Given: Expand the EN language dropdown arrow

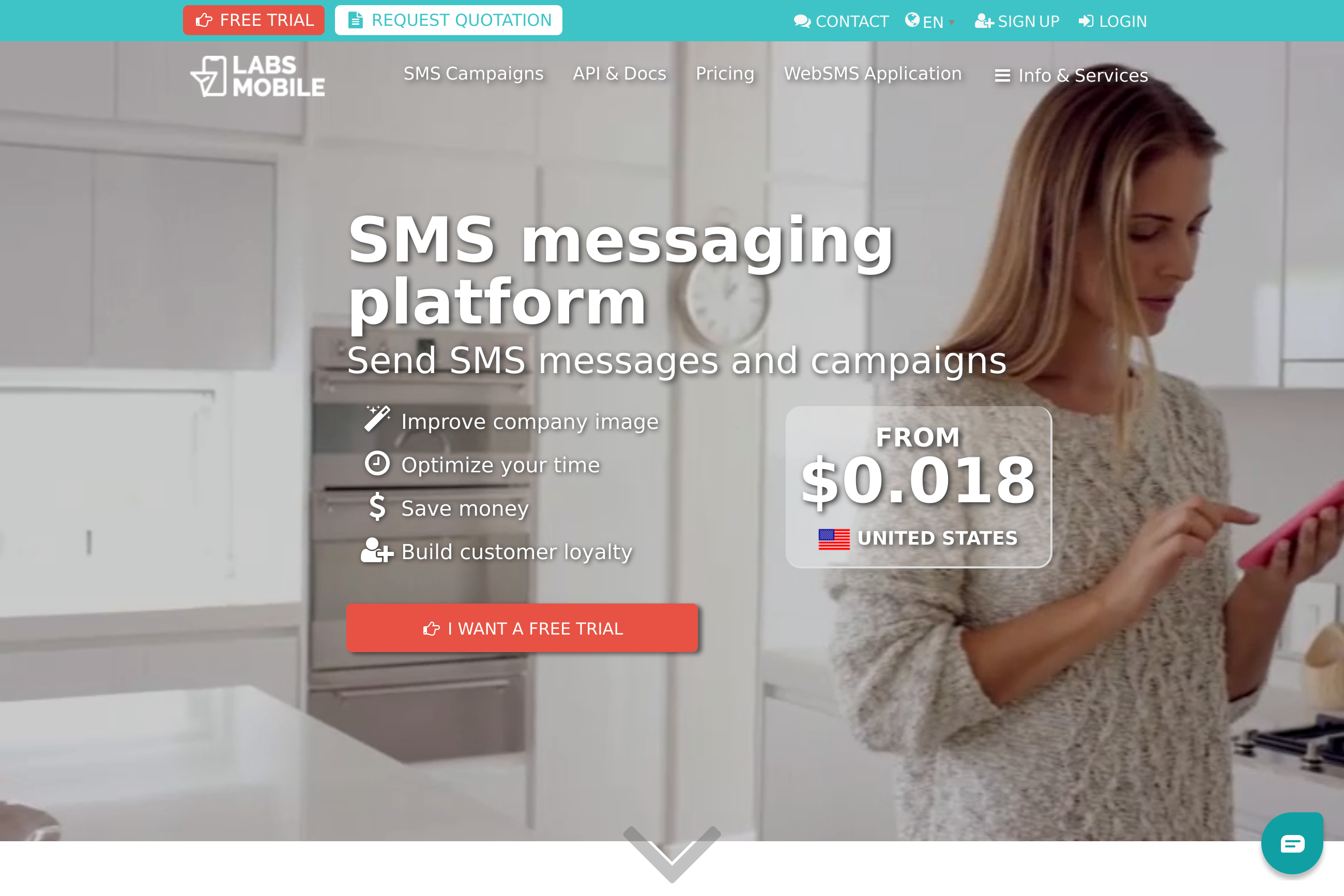Looking at the screenshot, I should [x=952, y=23].
